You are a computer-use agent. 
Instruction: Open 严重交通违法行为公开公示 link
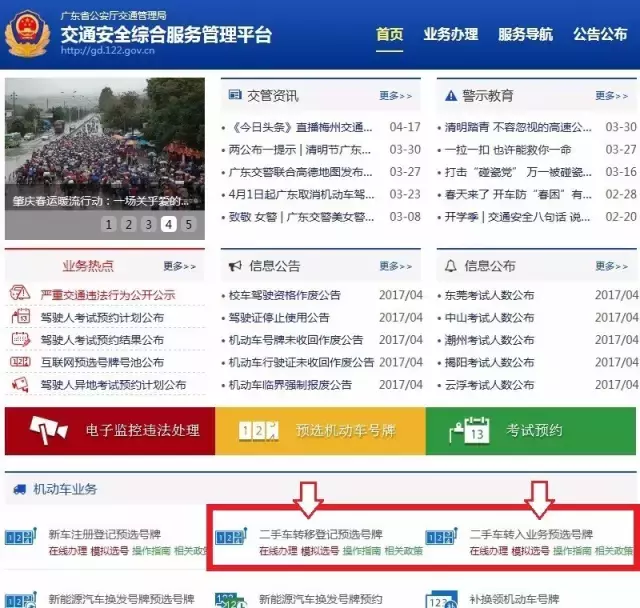coord(108,295)
